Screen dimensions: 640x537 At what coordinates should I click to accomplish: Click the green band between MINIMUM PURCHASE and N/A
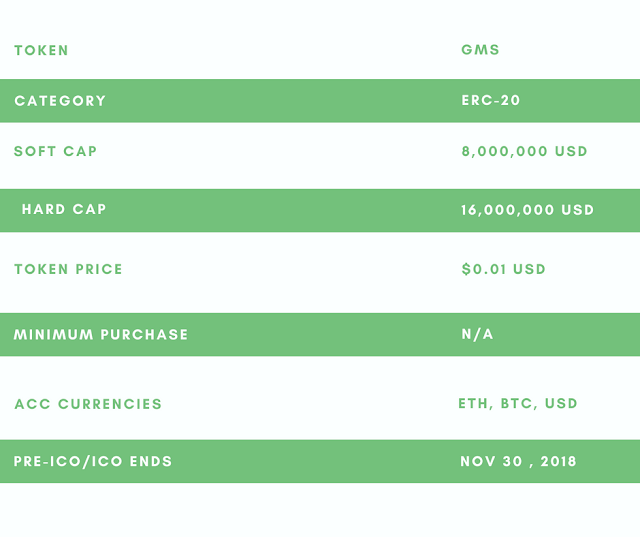coord(320,335)
